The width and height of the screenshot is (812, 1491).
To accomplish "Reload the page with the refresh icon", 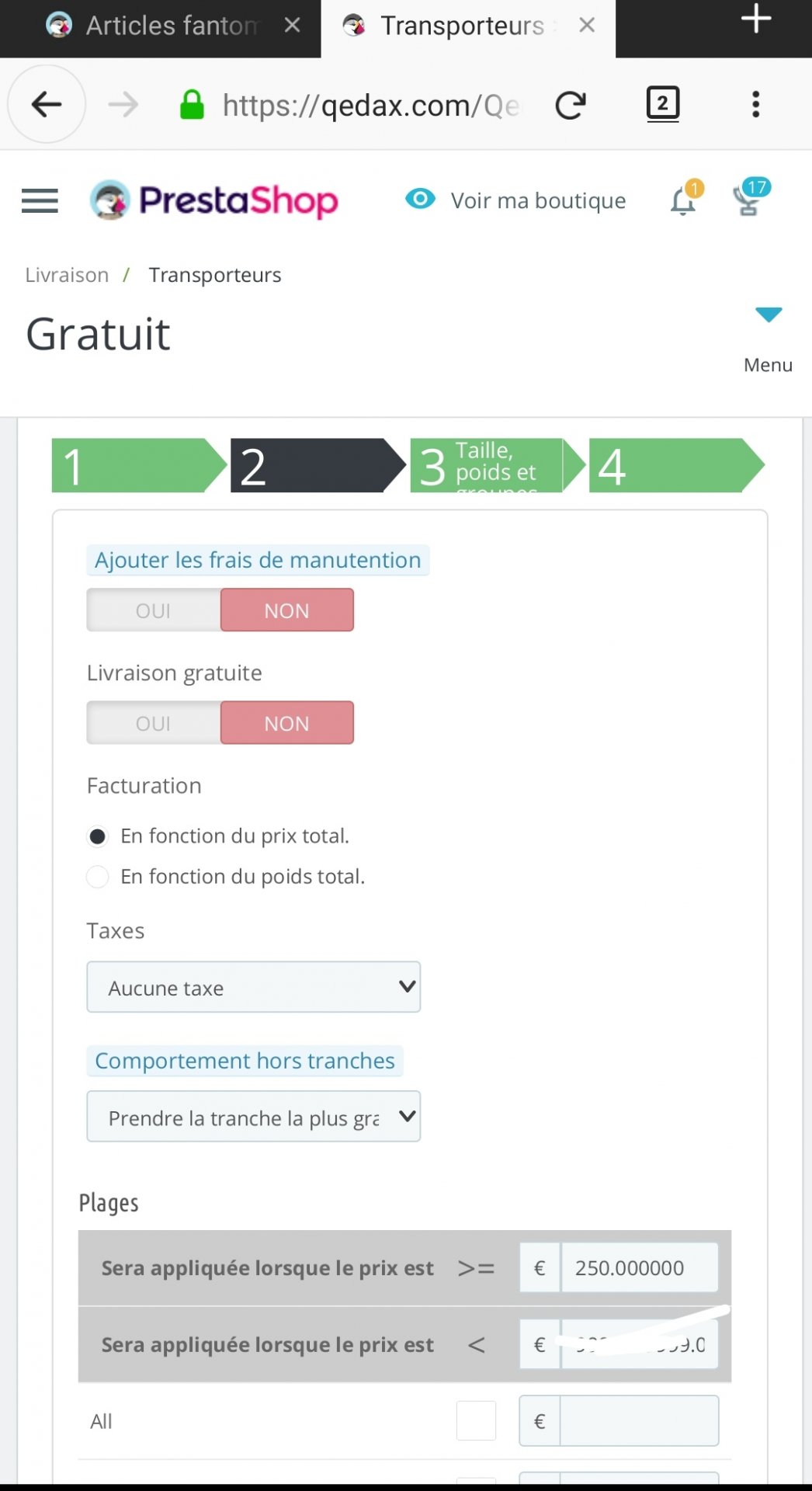I will click(571, 105).
